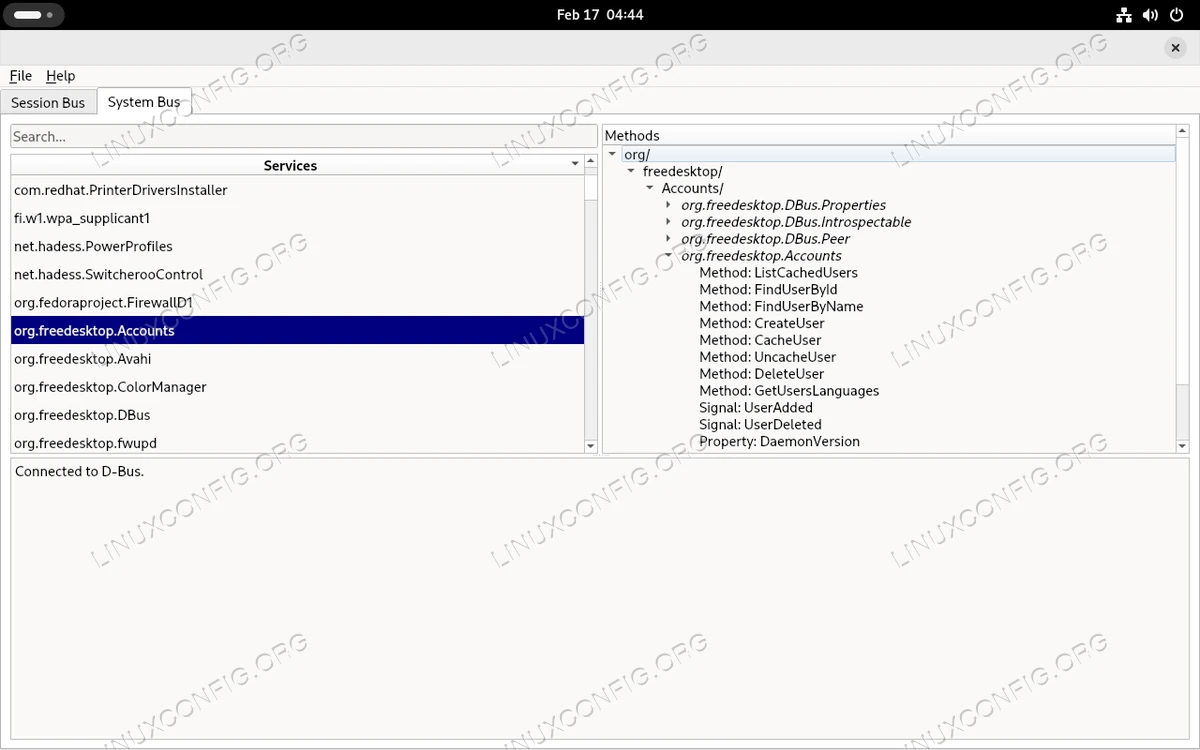Screen dimensions: 1200x750
Task: Select Method: CreateUser
Action: click(762, 323)
